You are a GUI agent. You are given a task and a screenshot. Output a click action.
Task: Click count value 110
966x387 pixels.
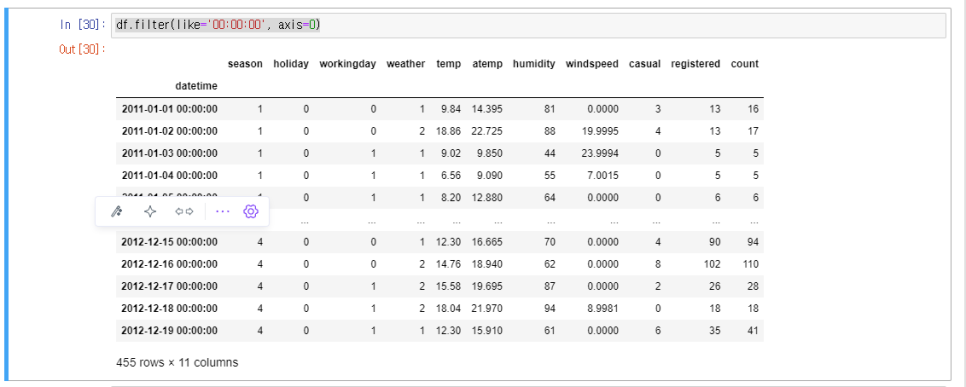click(751, 264)
